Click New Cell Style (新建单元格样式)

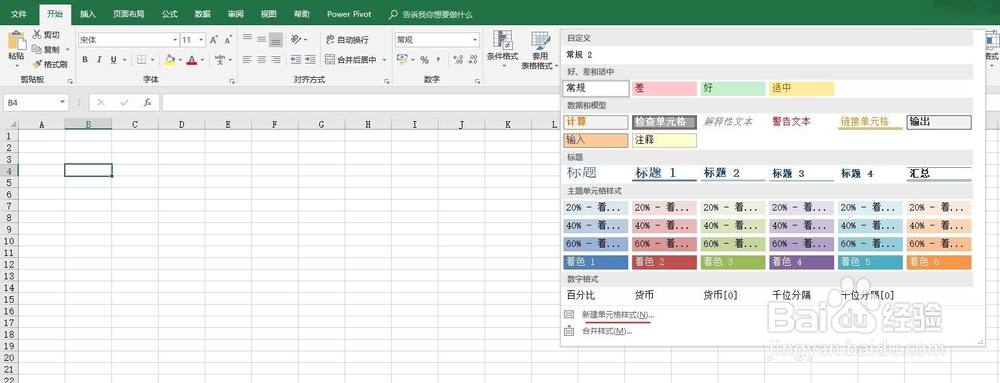tap(618, 315)
